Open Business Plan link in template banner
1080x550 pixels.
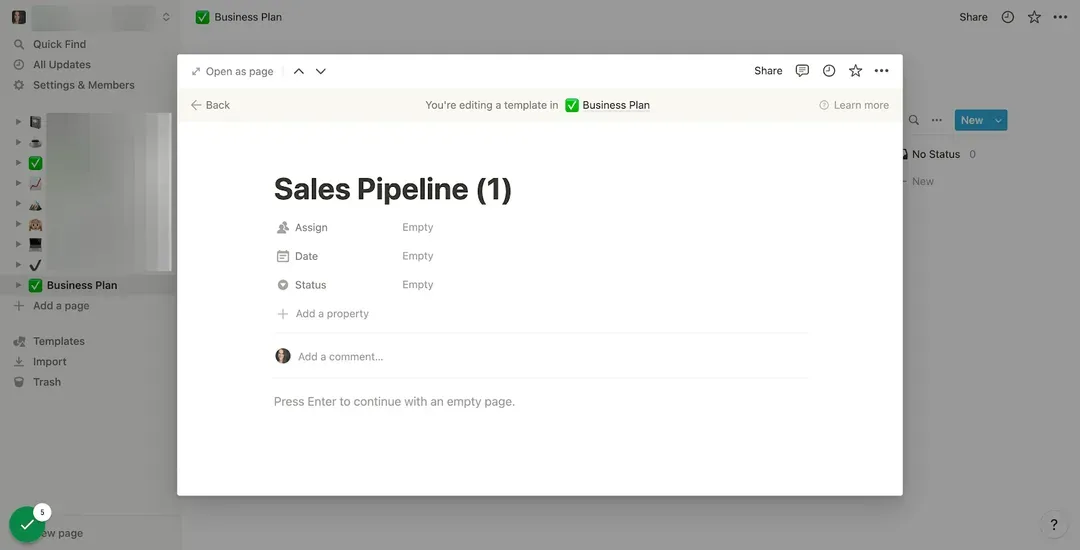point(608,105)
